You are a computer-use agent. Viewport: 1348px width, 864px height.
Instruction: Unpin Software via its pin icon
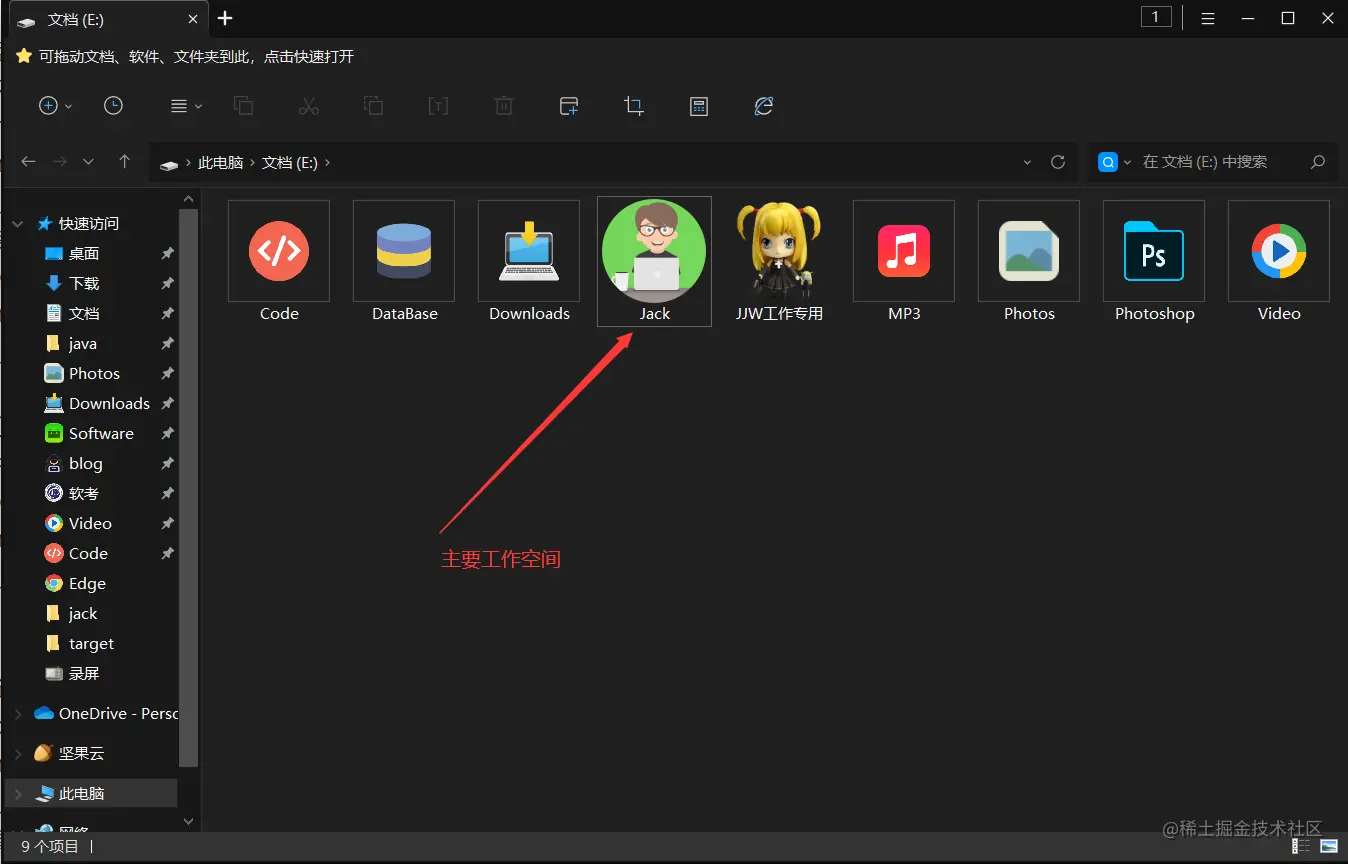(x=167, y=434)
